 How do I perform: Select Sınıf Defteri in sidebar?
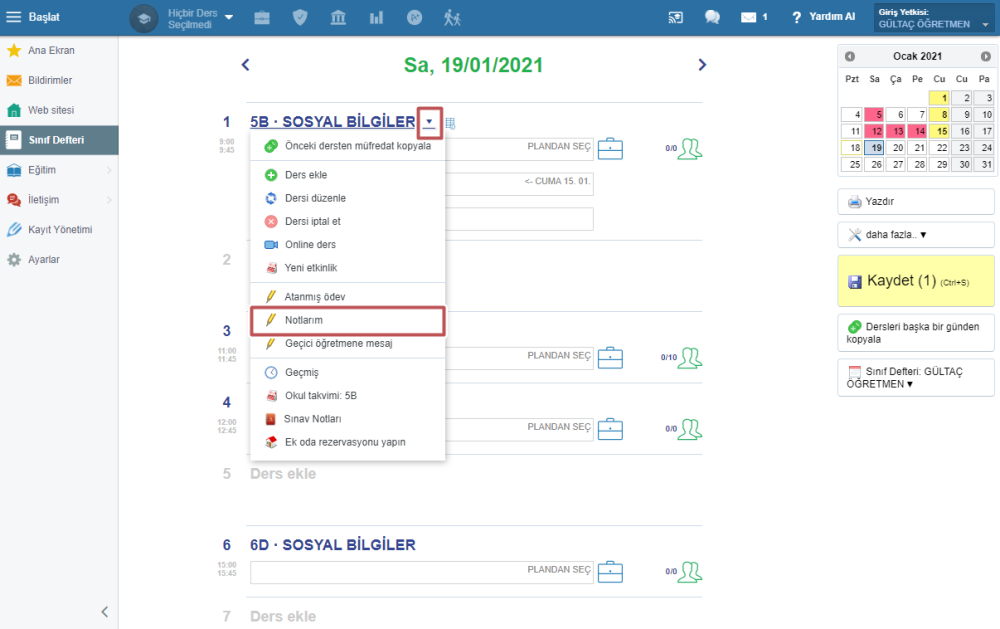click(59, 140)
